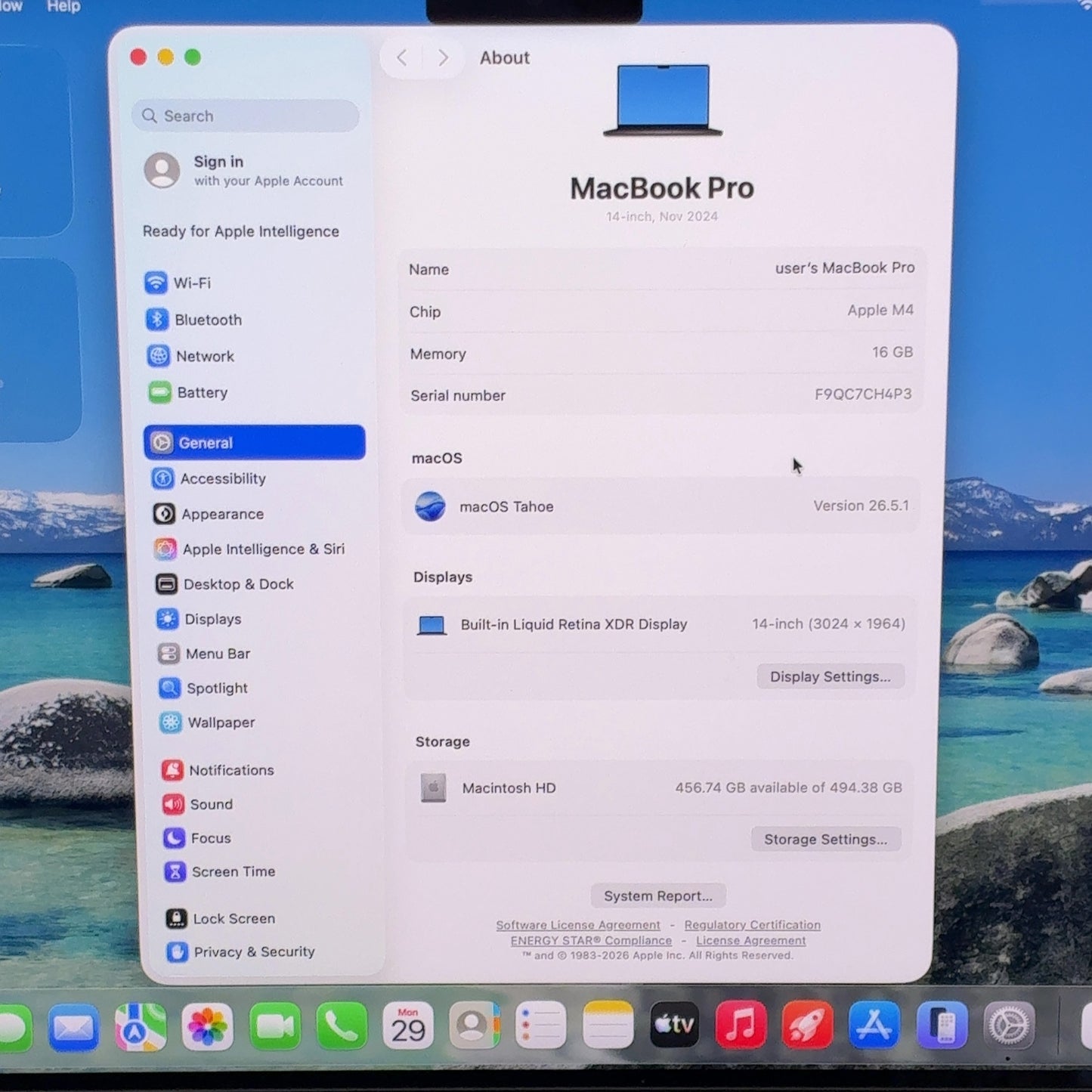
Task: Open the Help menu in menu bar
Action: point(63,6)
